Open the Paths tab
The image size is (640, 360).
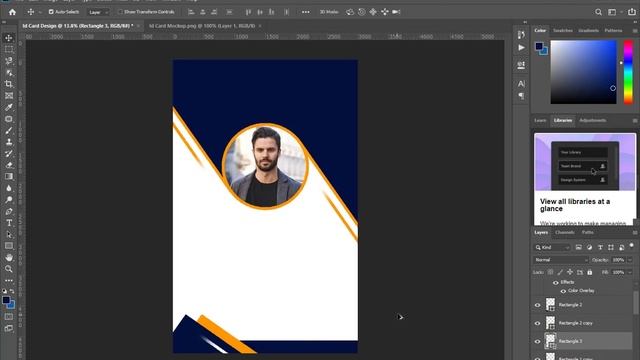tap(587, 233)
